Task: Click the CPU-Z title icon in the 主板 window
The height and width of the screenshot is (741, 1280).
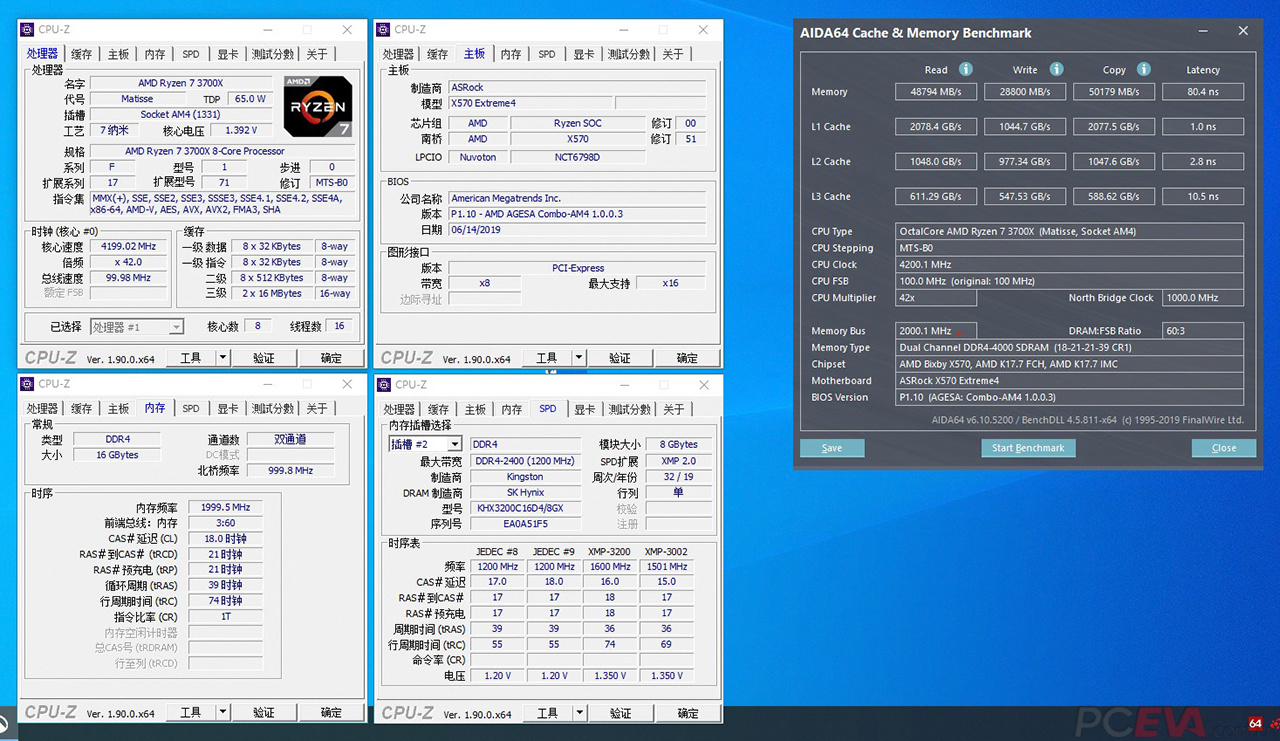Action: [x=384, y=30]
